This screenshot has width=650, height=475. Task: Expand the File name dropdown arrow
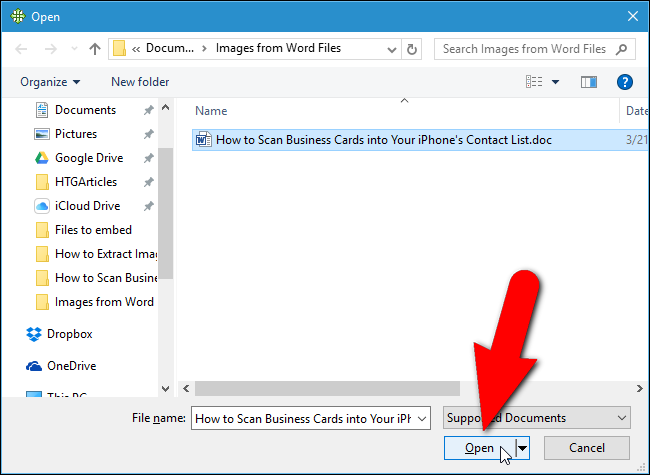click(x=422, y=418)
